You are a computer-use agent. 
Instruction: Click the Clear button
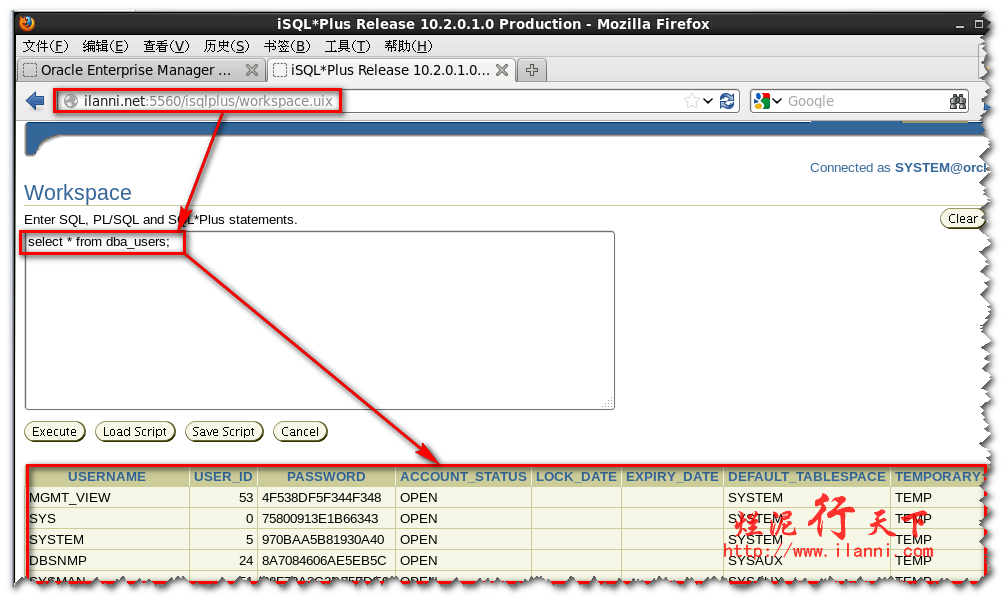click(x=962, y=219)
